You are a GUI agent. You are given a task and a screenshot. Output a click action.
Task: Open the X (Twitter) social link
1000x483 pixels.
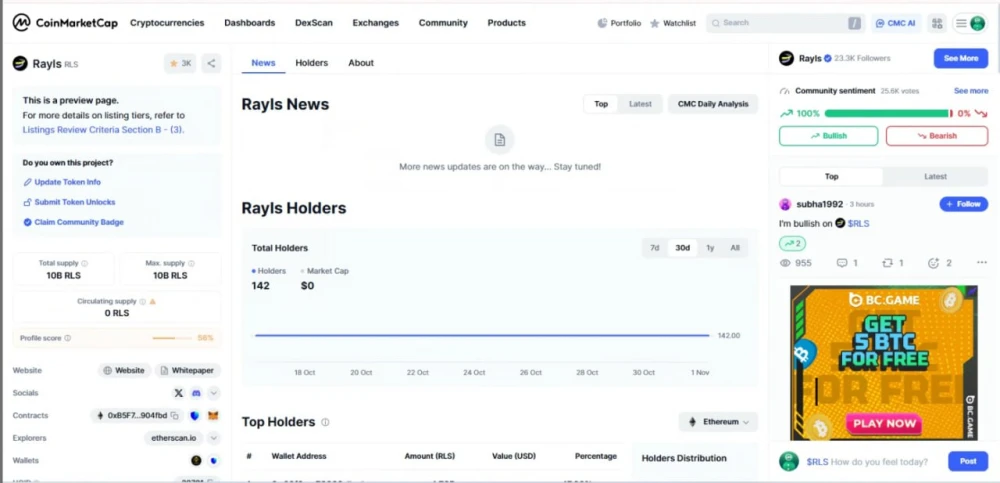tap(179, 393)
